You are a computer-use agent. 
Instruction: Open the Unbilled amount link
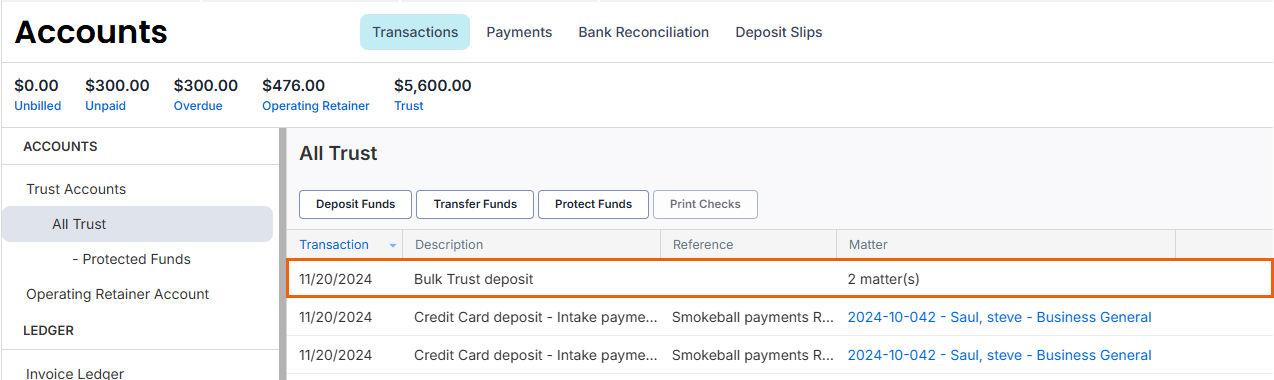[38, 106]
